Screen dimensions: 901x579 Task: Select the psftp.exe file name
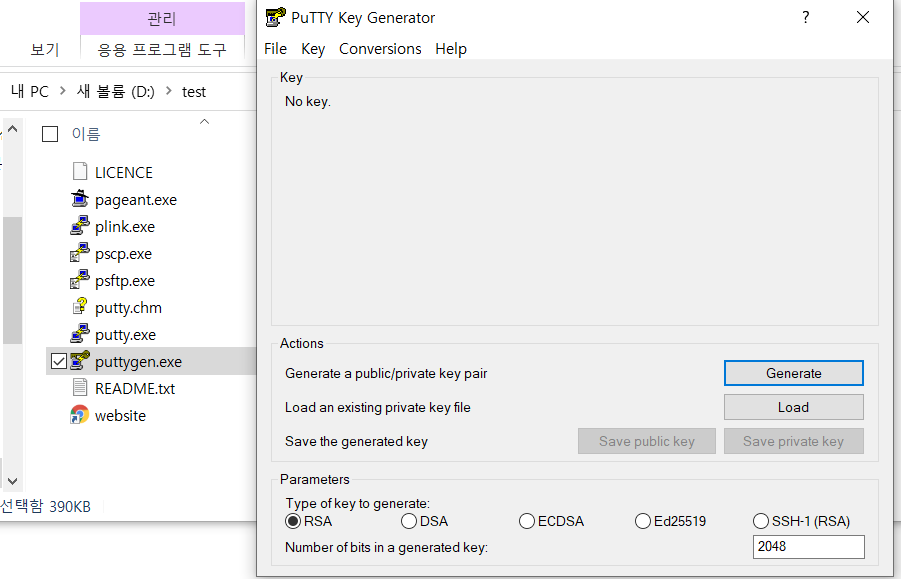coord(125,281)
